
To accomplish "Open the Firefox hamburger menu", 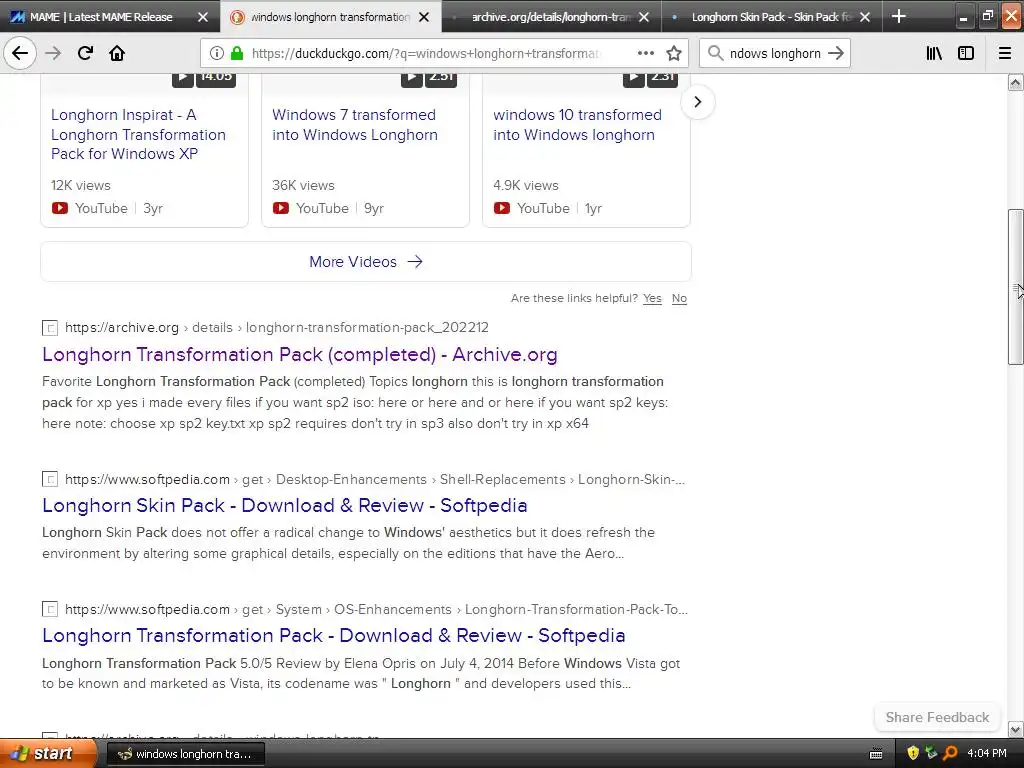I will coord(1004,54).
